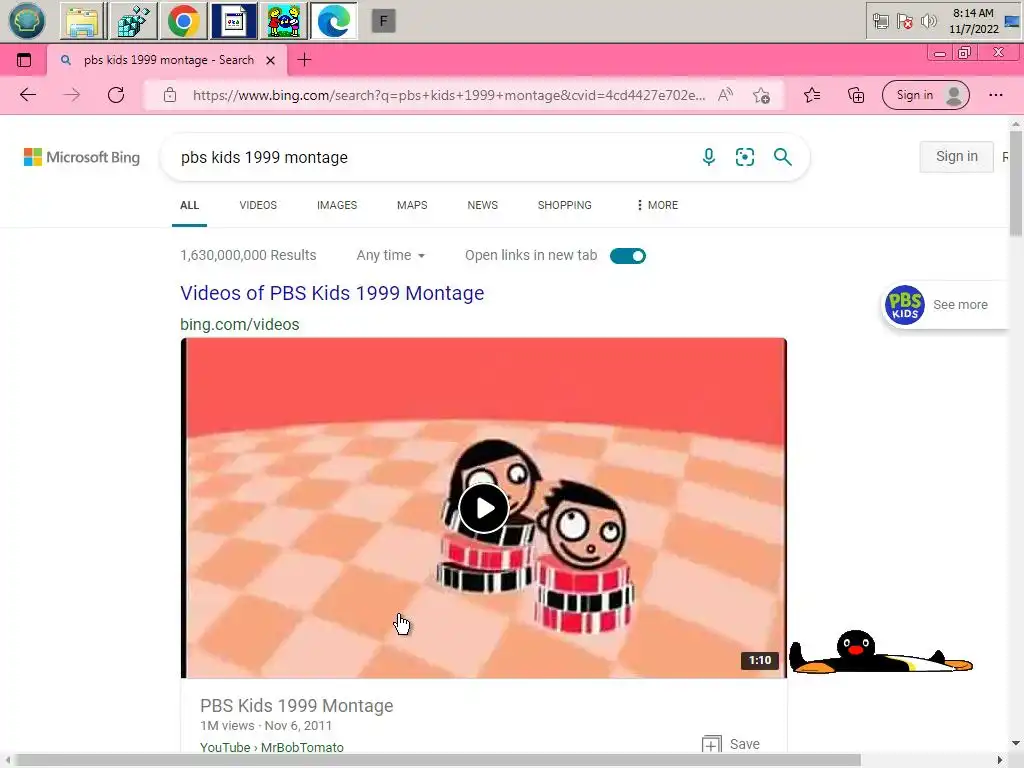
Task: Open the Any time filter dropdown
Action: tap(391, 255)
